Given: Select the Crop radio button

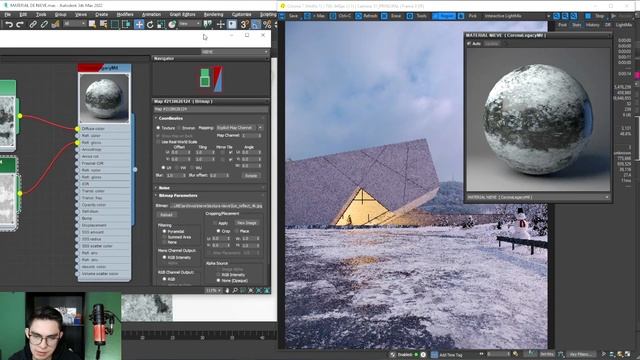Looking at the screenshot, I should tap(218, 231).
